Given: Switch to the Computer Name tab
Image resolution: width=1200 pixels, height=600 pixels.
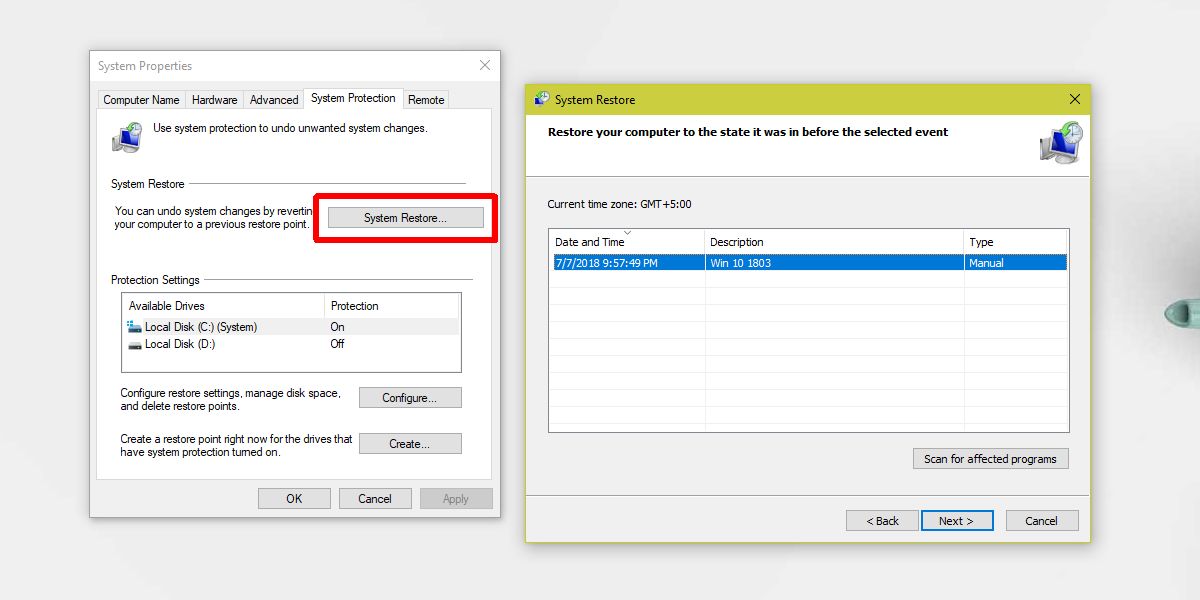Looking at the screenshot, I should click(141, 99).
